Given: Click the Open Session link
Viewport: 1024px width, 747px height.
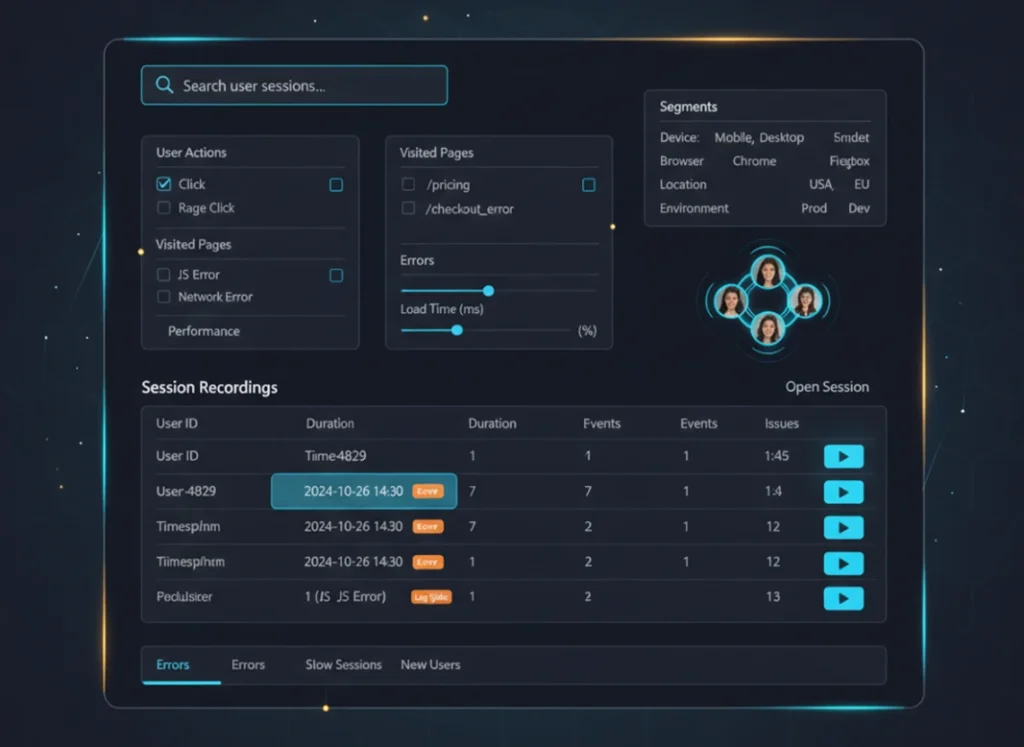Looking at the screenshot, I should pos(826,387).
